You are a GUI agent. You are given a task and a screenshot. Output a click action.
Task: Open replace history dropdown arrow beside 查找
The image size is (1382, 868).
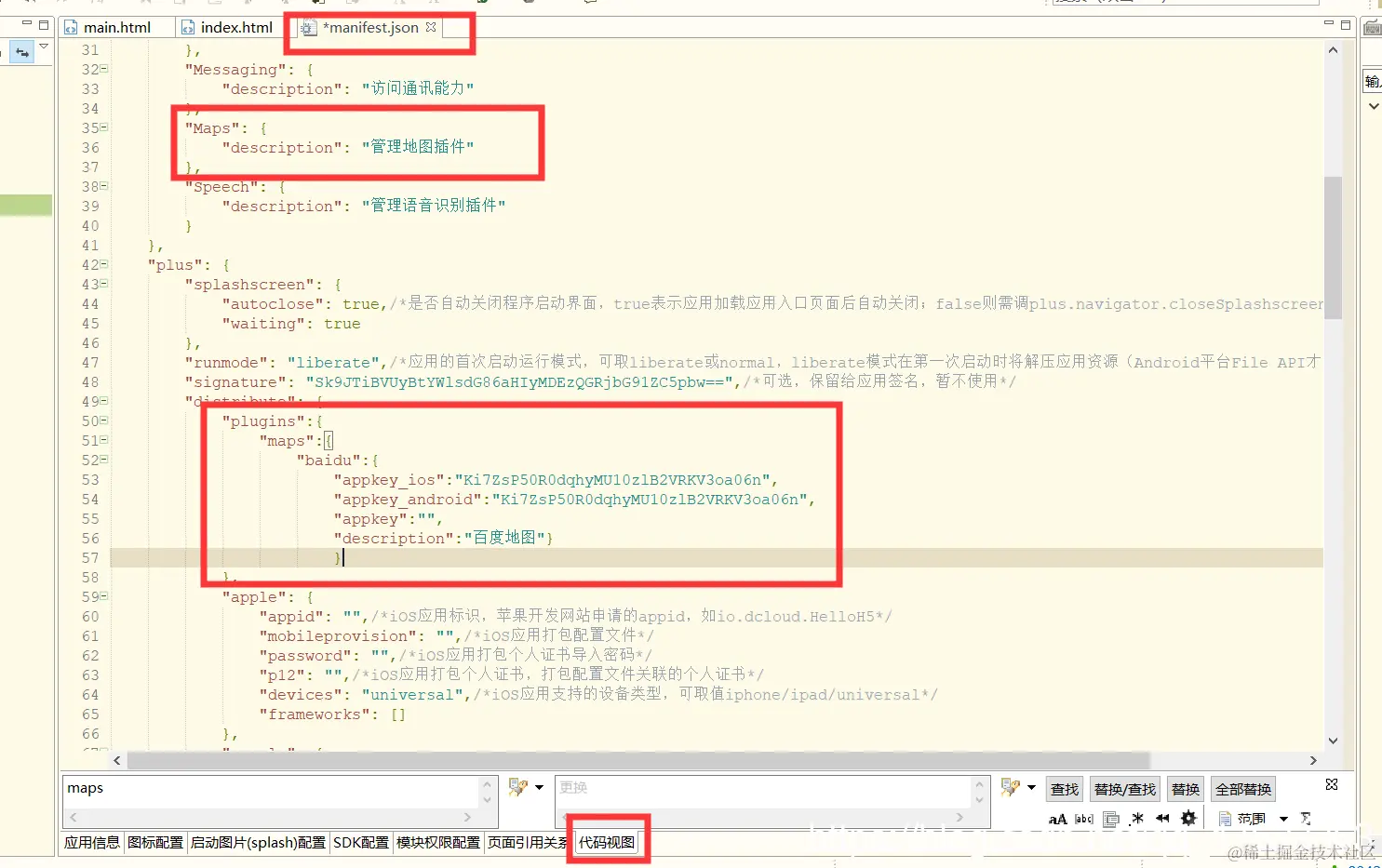tap(1031, 788)
